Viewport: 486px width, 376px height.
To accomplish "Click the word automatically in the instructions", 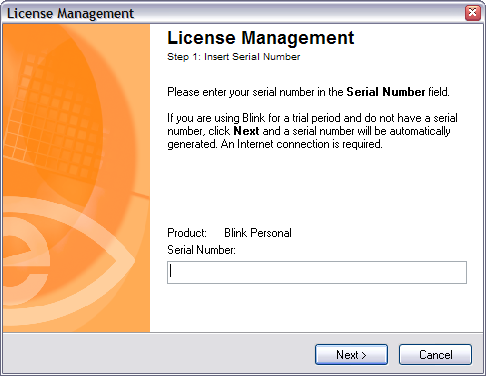I will 420,131.
